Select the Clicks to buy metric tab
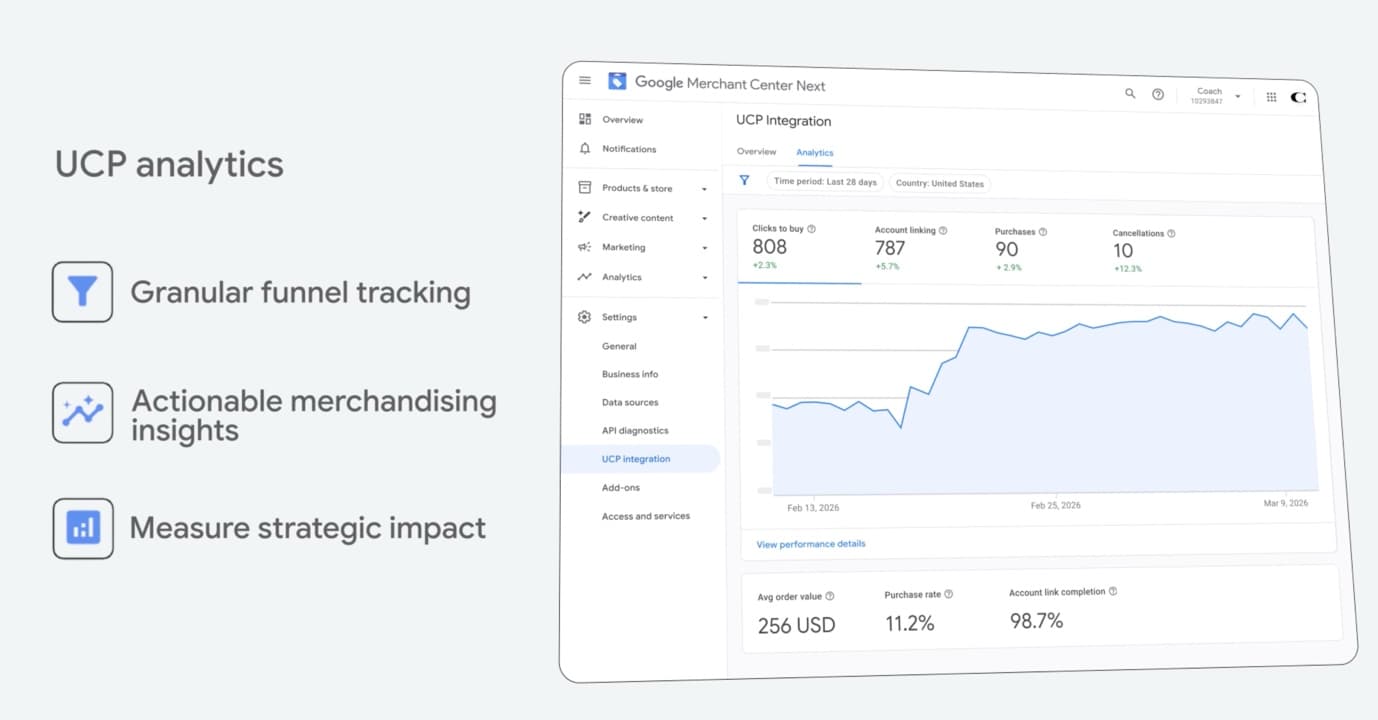Viewport: 1378px width, 720px height. click(x=801, y=249)
